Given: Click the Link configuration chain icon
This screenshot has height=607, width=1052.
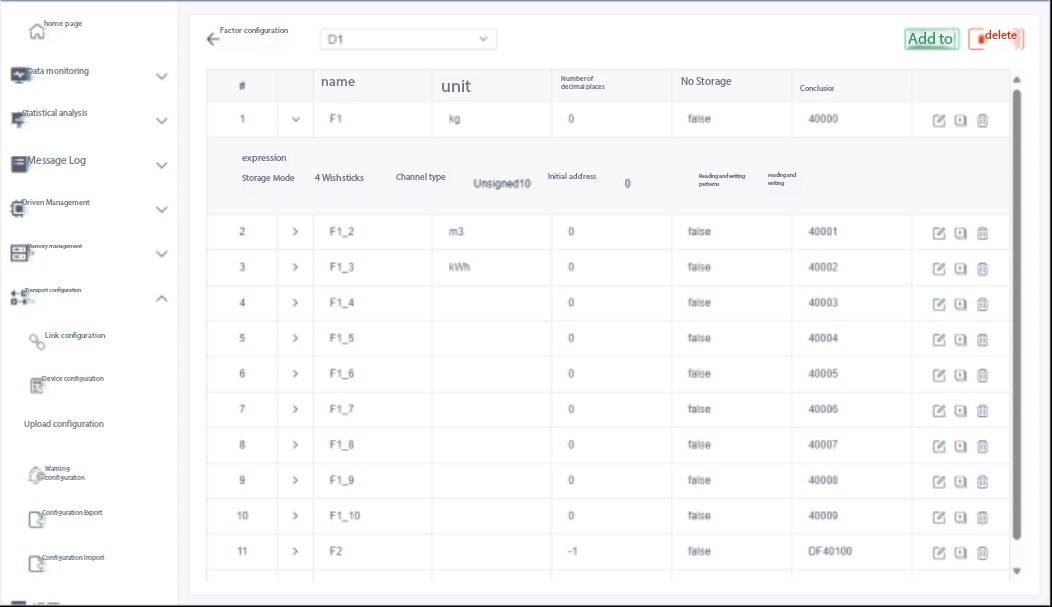Looking at the screenshot, I should pos(37,341).
